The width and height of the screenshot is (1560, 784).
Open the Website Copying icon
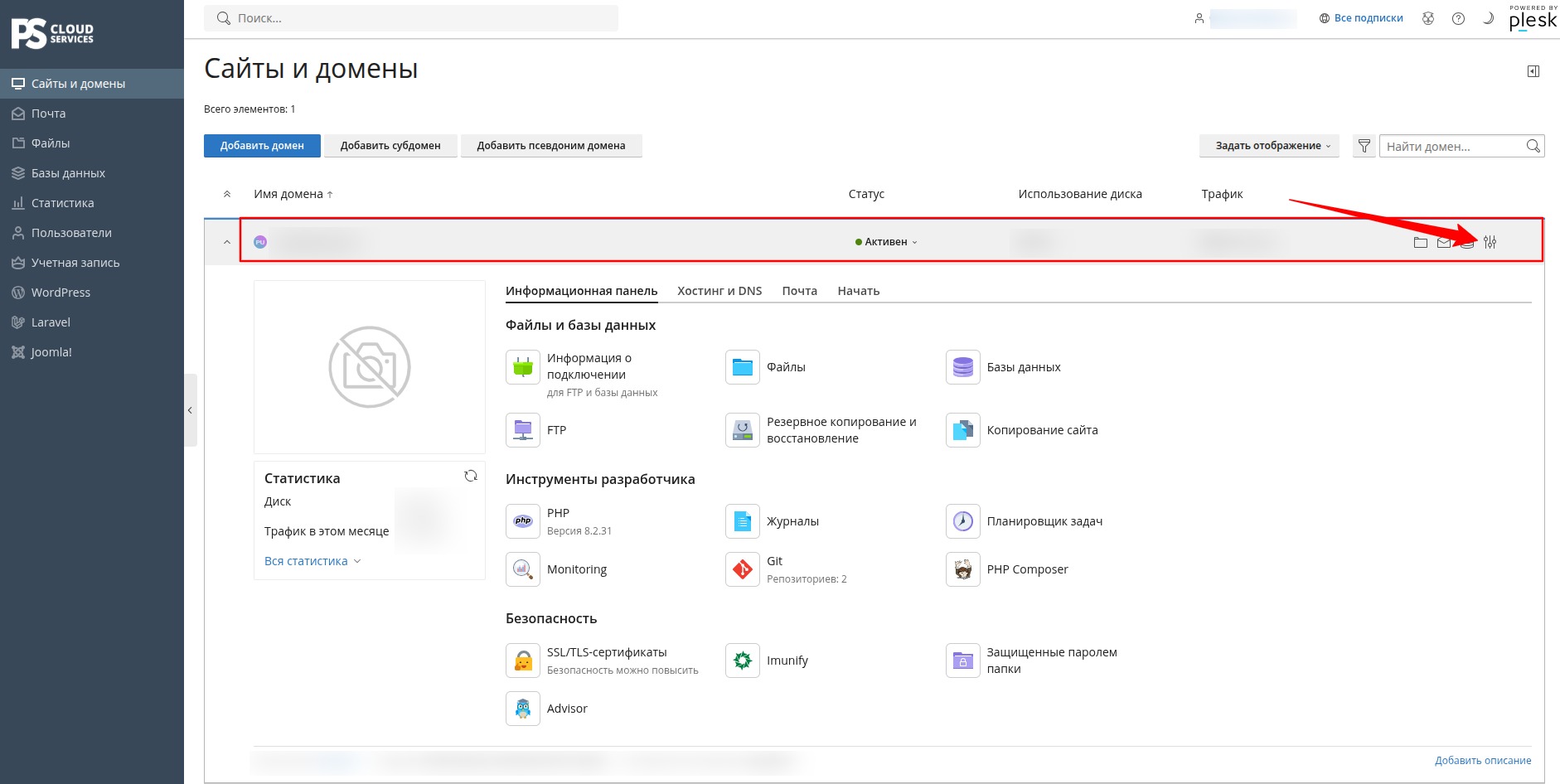(x=963, y=430)
